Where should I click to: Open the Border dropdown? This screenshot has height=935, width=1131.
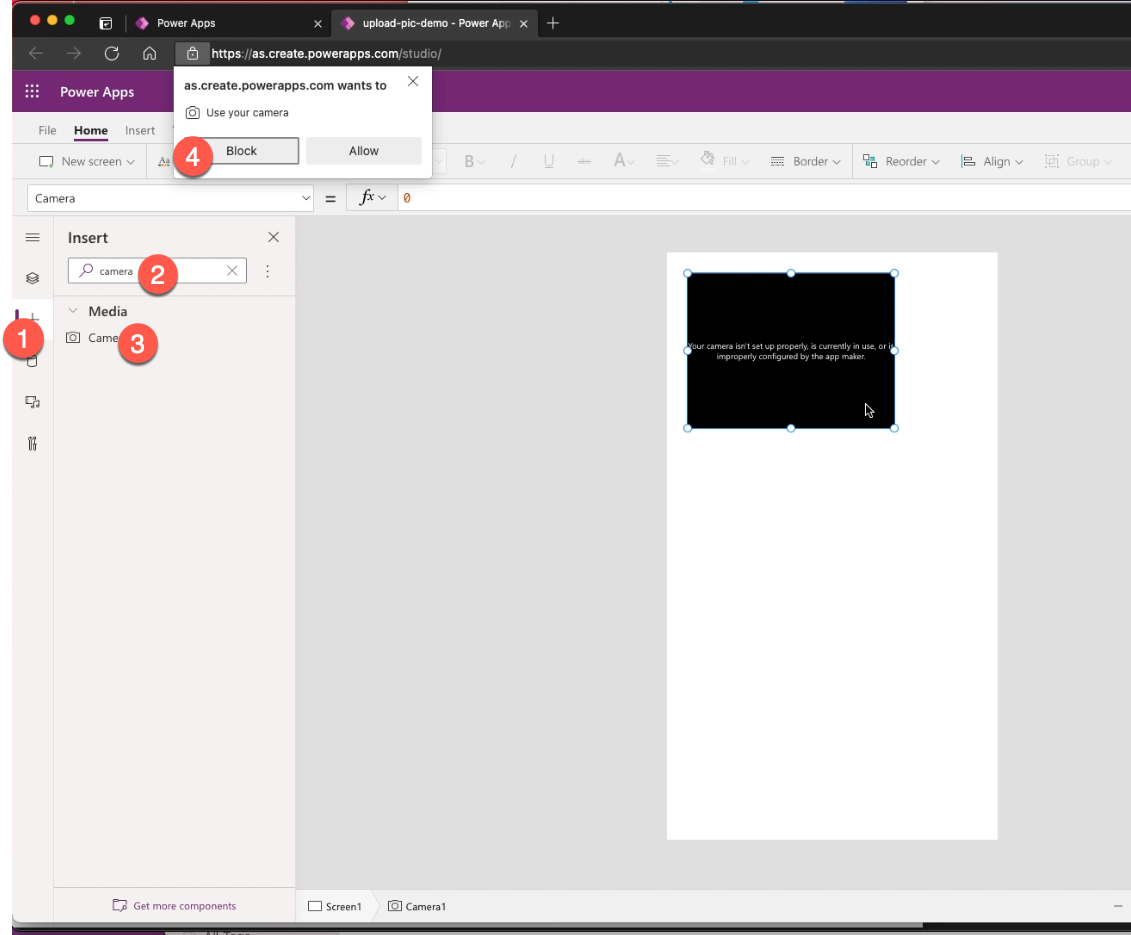[805, 162]
